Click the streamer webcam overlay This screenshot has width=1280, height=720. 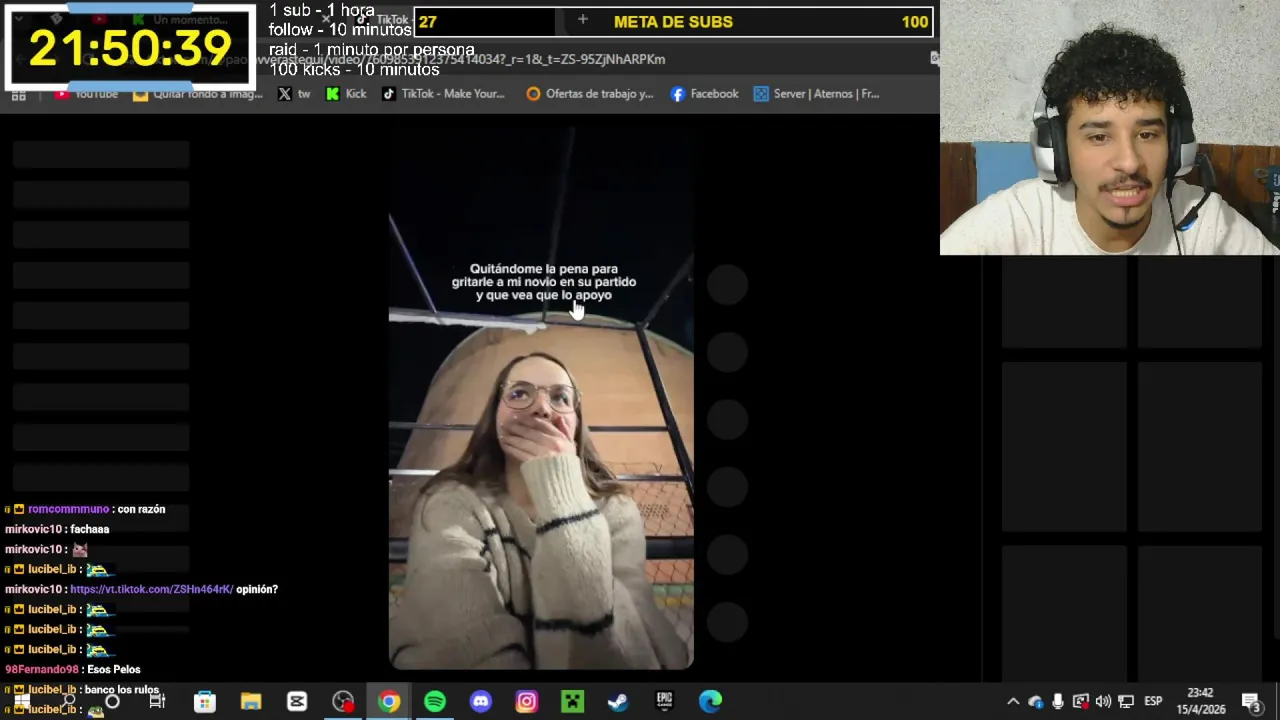pos(1110,127)
